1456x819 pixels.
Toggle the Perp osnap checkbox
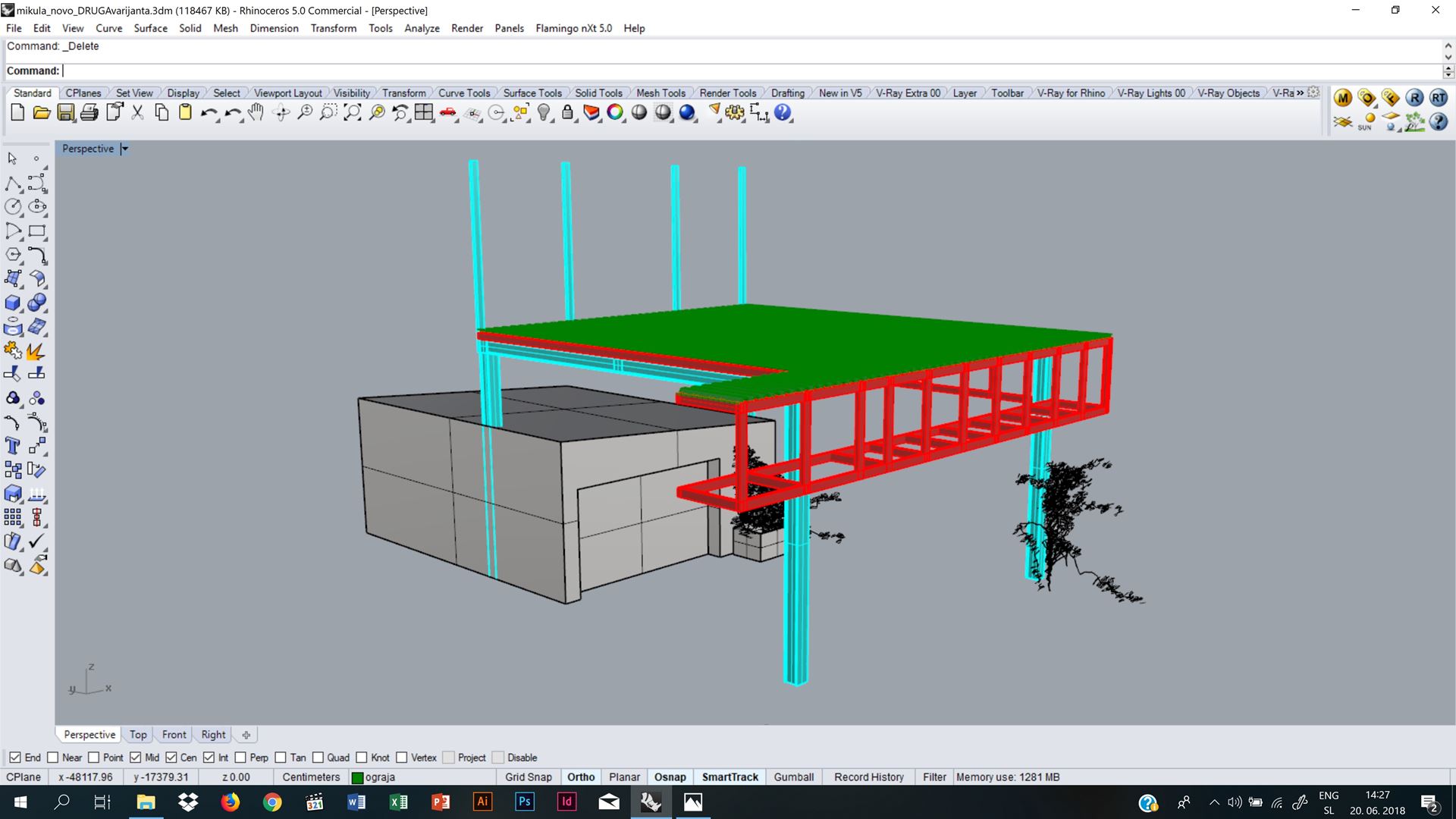(240, 758)
